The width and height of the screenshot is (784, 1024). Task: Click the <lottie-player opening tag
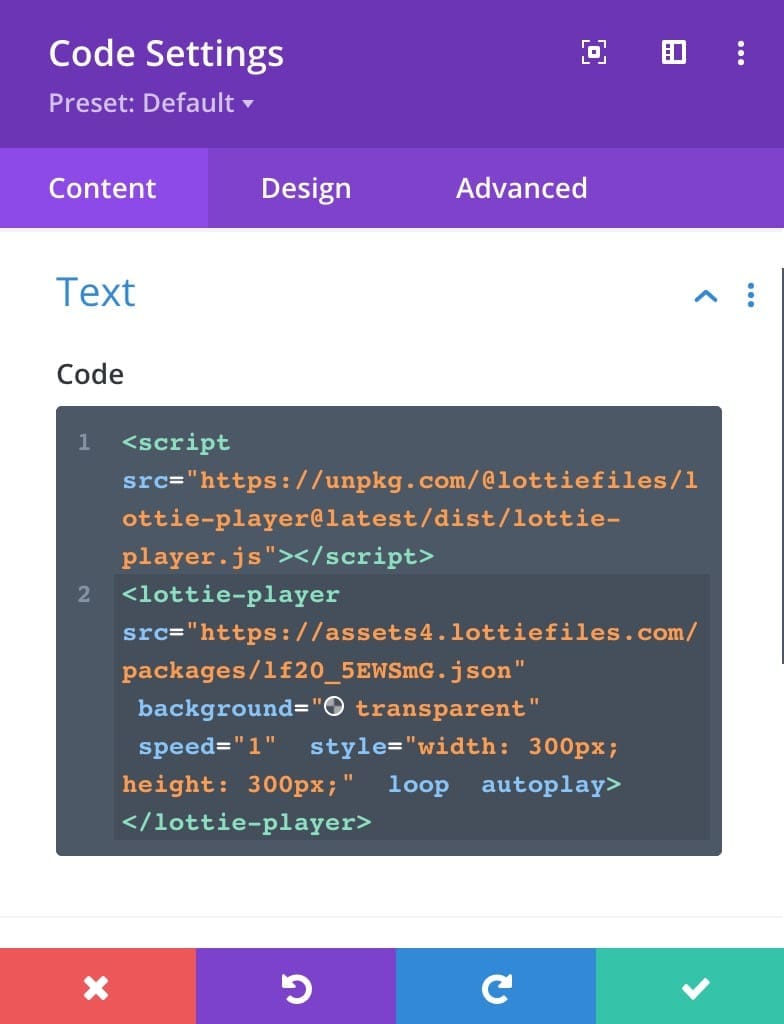pos(231,594)
